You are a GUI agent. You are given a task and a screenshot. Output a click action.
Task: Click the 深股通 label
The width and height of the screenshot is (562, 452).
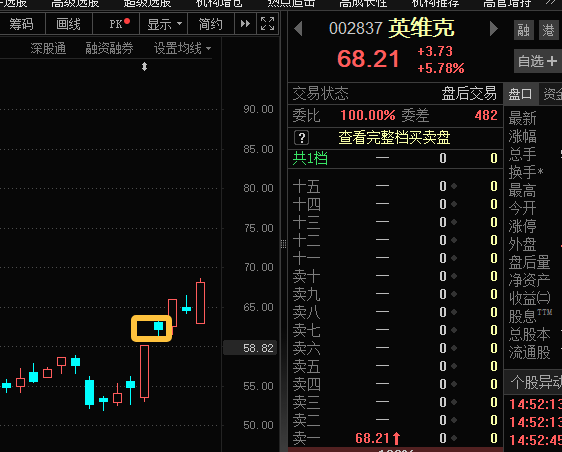[x=48, y=48]
